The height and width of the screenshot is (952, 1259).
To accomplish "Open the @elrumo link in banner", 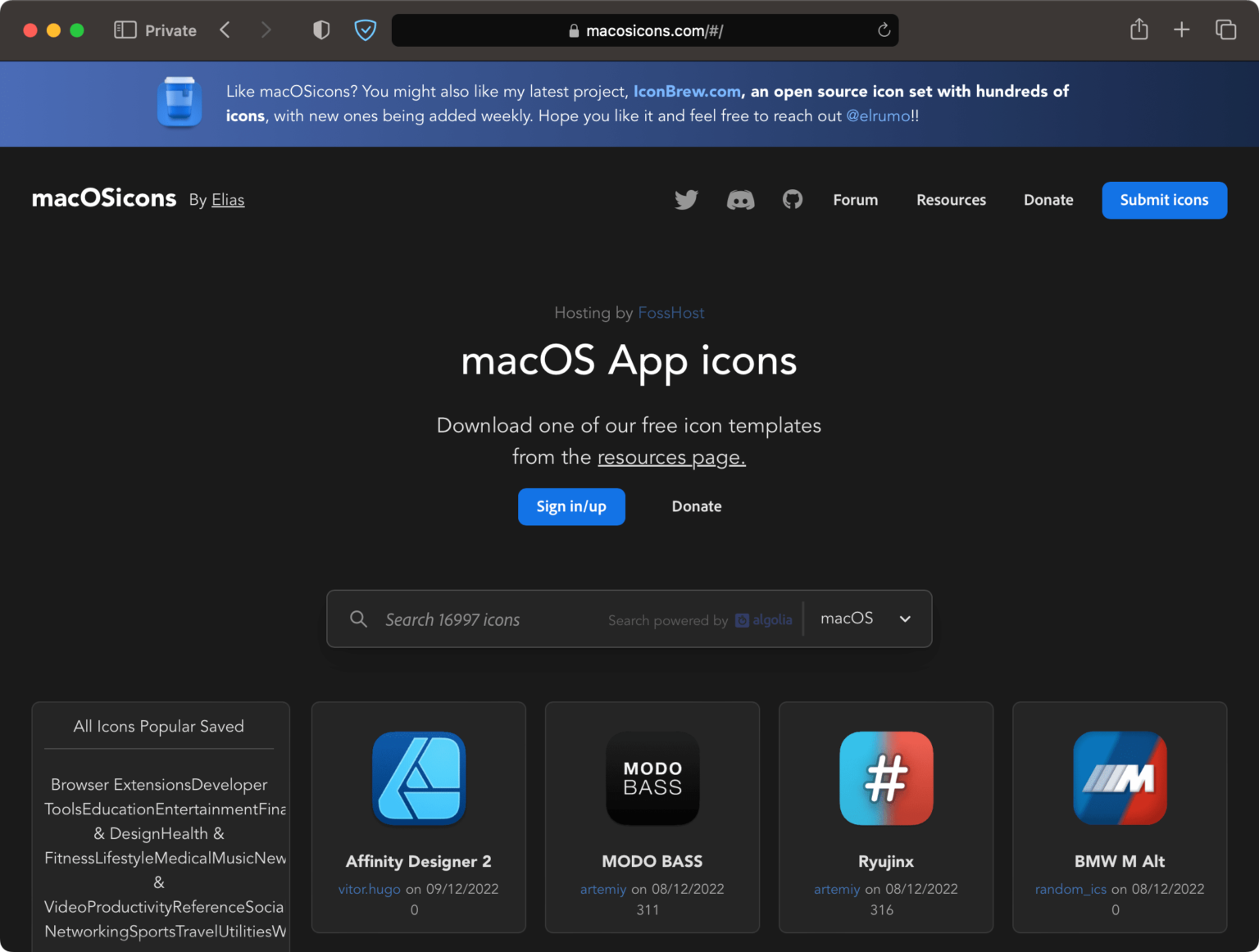I will [x=878, y=116].
